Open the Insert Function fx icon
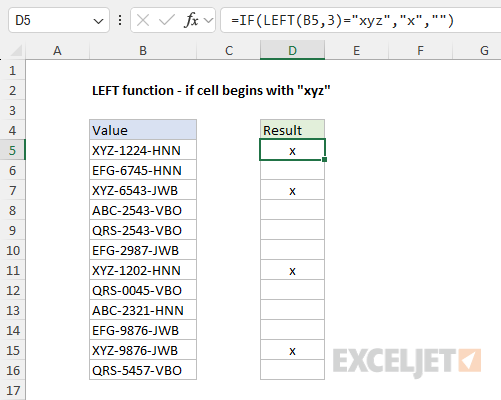The width and height of the screenshot is (501, 400). tap(191, 21)
